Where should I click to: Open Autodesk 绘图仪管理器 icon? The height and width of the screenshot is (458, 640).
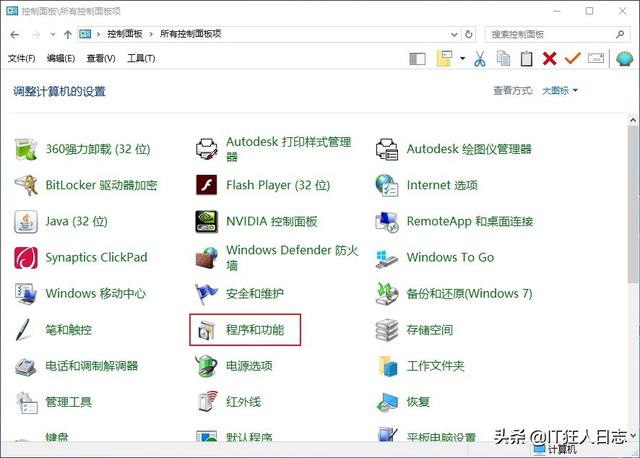(x=387, y=149)
